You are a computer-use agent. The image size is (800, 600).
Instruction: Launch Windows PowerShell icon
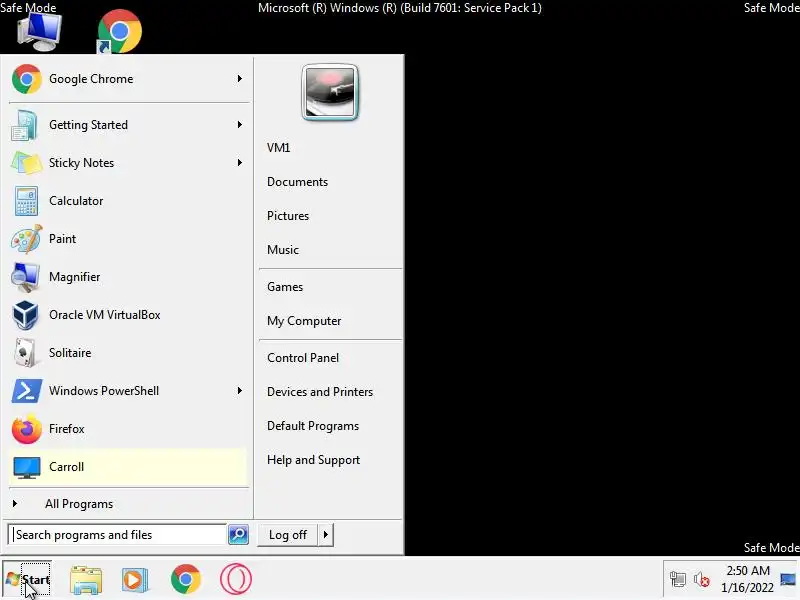point(26,391)
